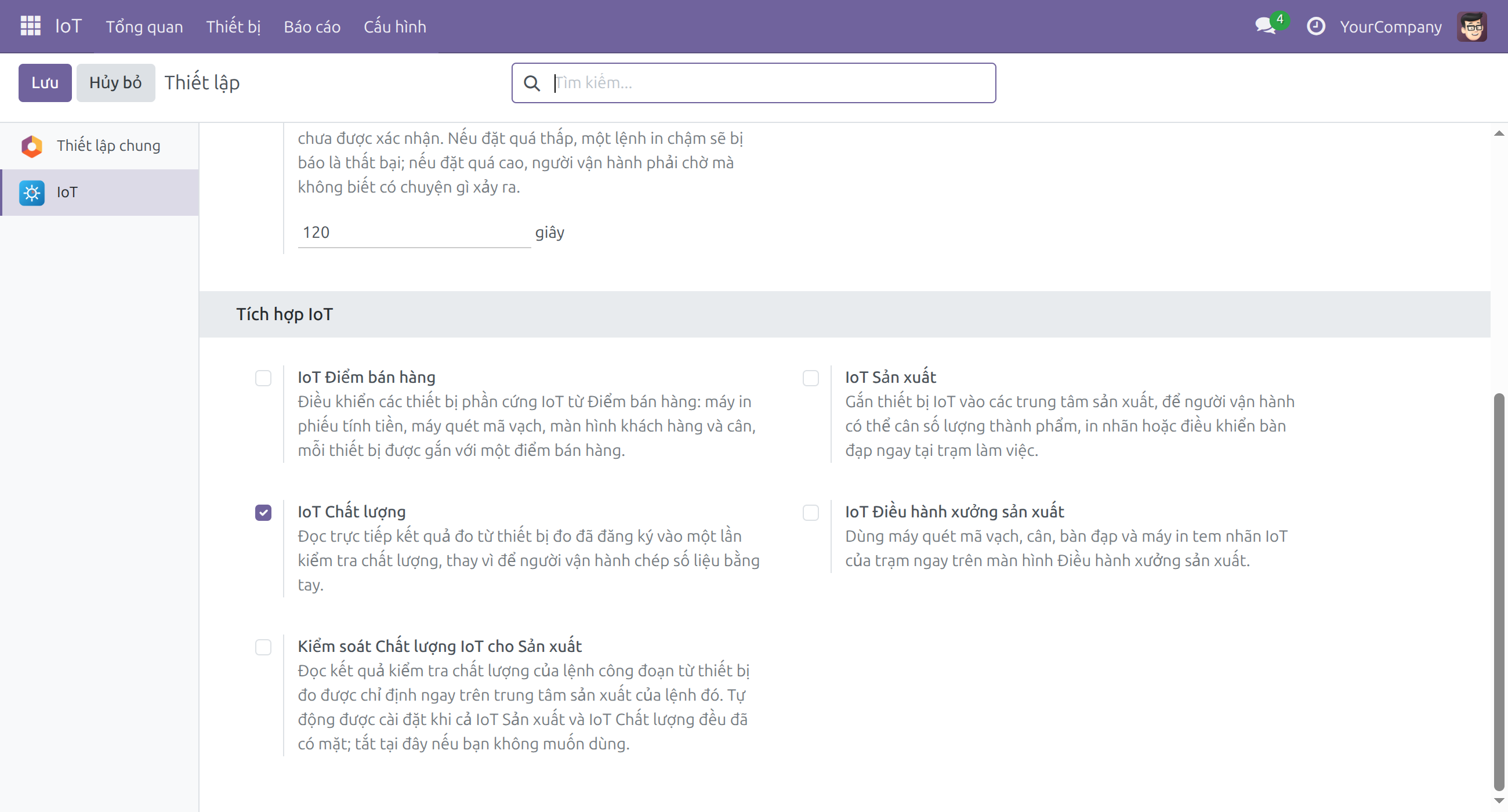
Task: Open the Báo cáo menu
Action: point(312,26)
